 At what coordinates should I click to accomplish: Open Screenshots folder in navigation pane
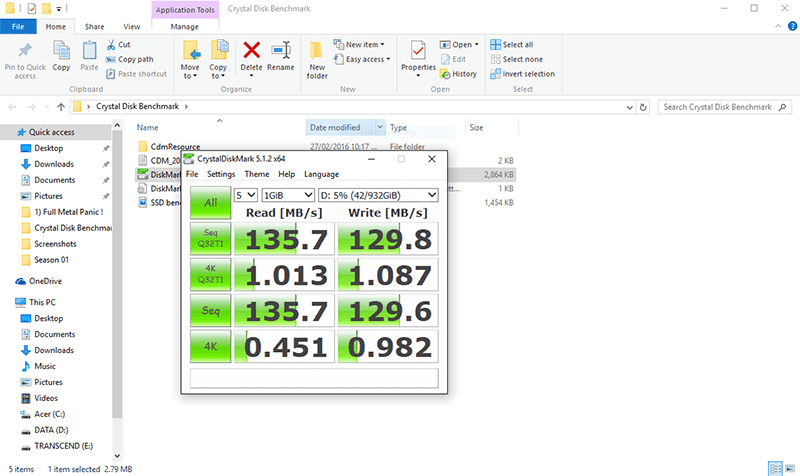tap(55, 244)
